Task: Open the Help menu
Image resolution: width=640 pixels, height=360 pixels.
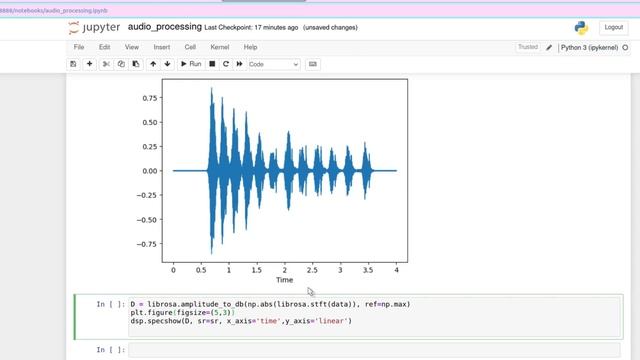Action: coord(250,47)
